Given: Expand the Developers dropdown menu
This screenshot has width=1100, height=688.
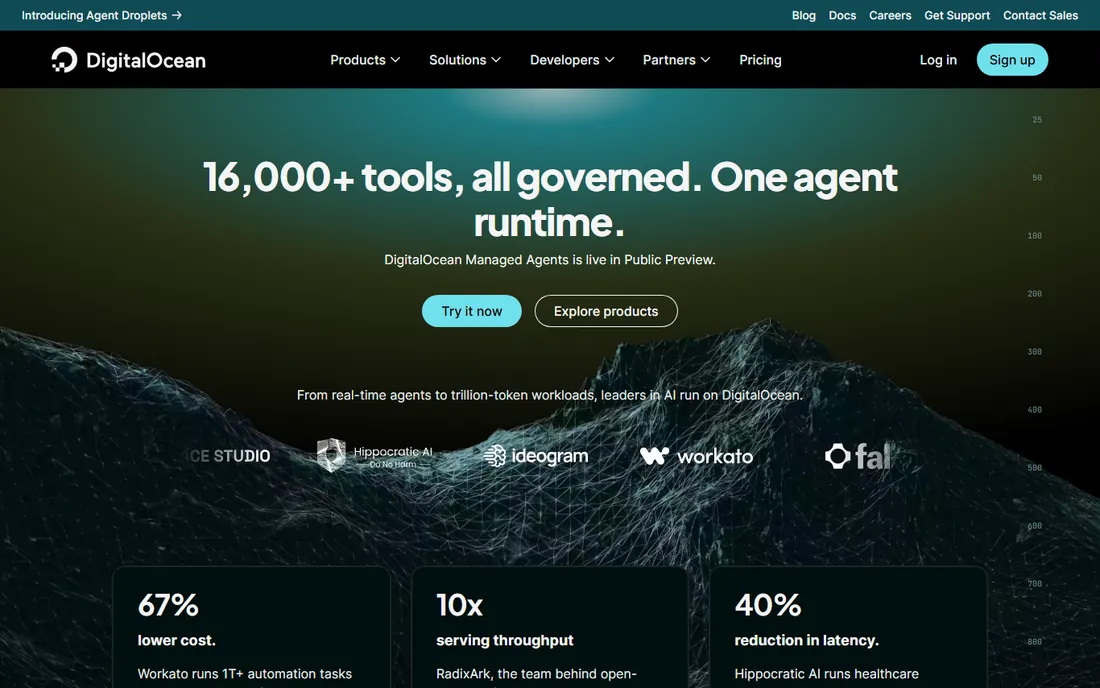Looking at the screenshot, I should pos(572,60).
